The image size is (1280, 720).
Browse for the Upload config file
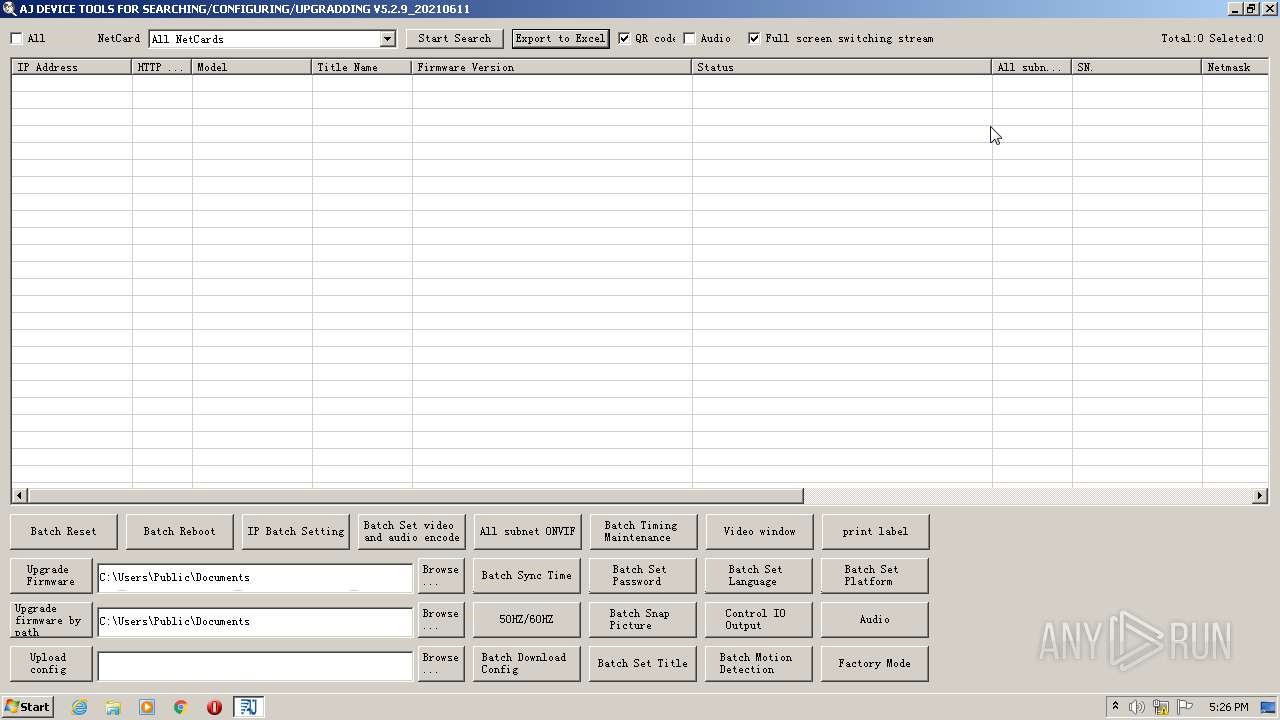pos(441,664)
